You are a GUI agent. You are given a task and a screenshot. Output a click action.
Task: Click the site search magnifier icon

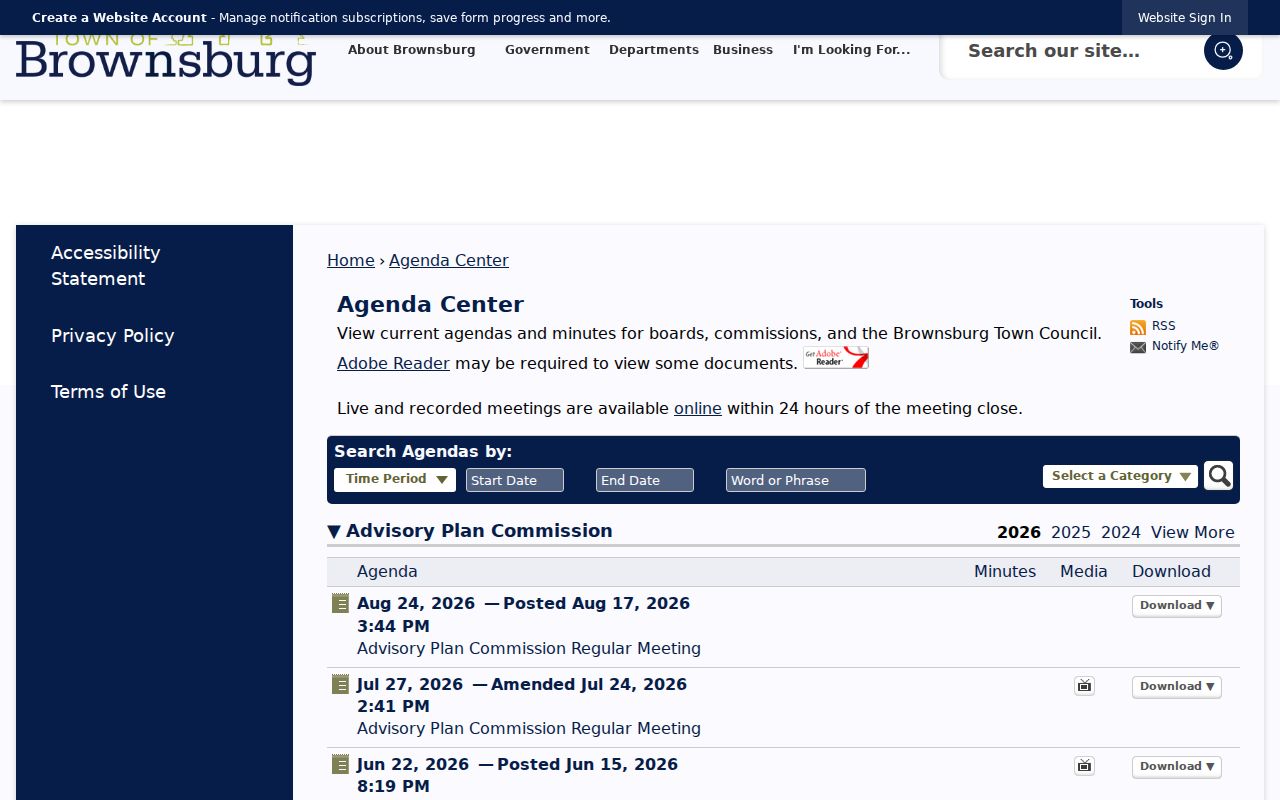click(1223, 51)
